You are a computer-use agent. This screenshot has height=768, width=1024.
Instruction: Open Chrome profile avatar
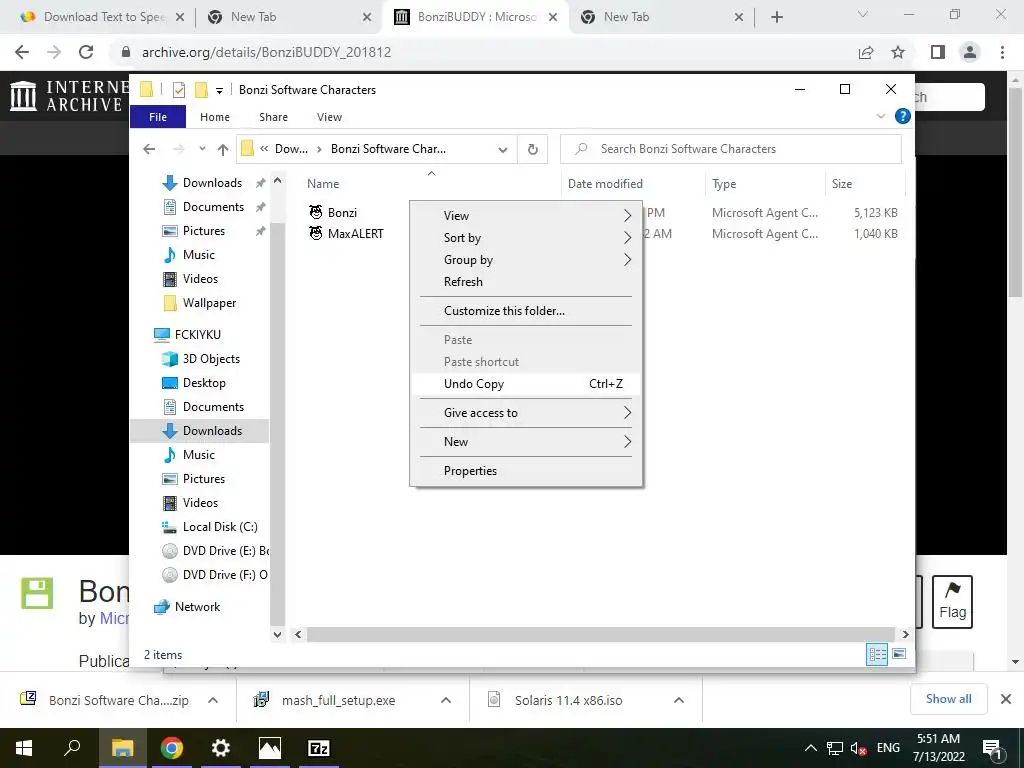pos(970,52)
